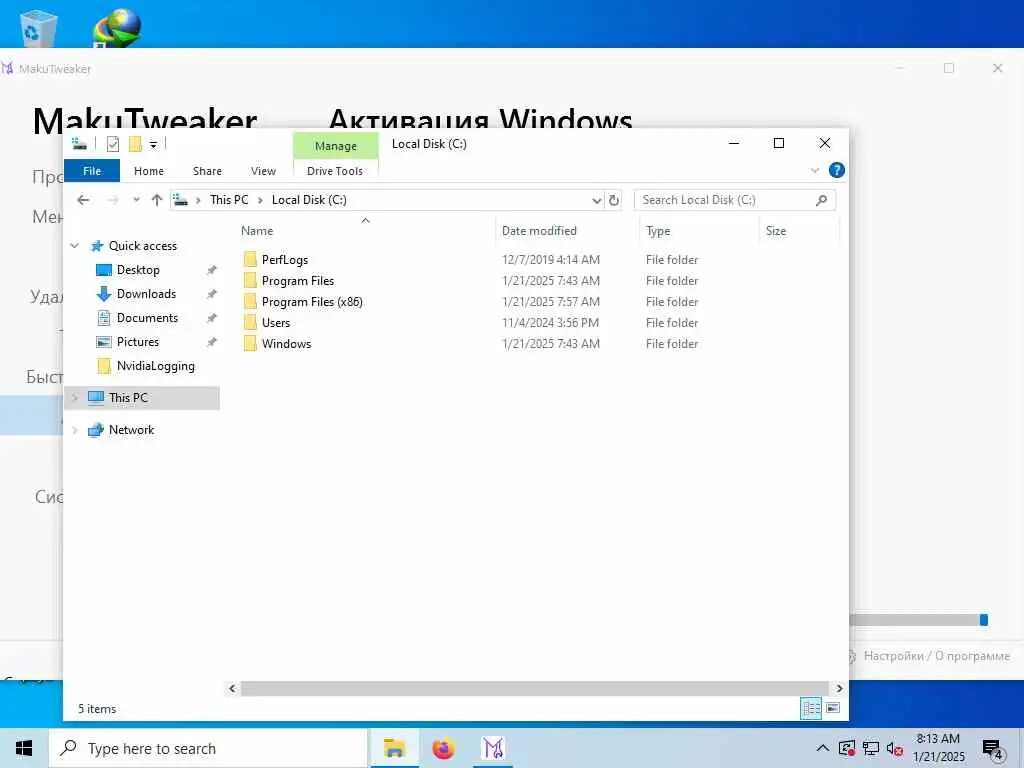Click the Windows folder icon
Image resolution: width=1024 pixels, height=768 pixels.
pyautogui.click(x=250, y=344)
